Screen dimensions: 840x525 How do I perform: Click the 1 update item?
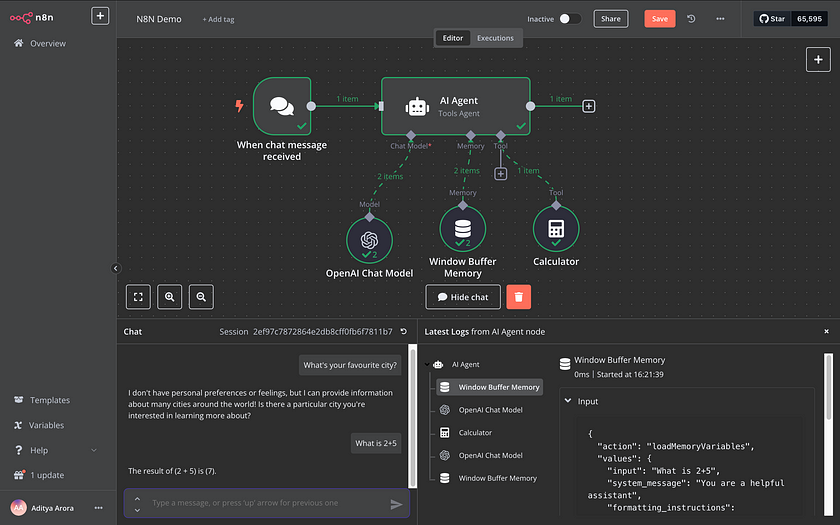click(47, 475)
